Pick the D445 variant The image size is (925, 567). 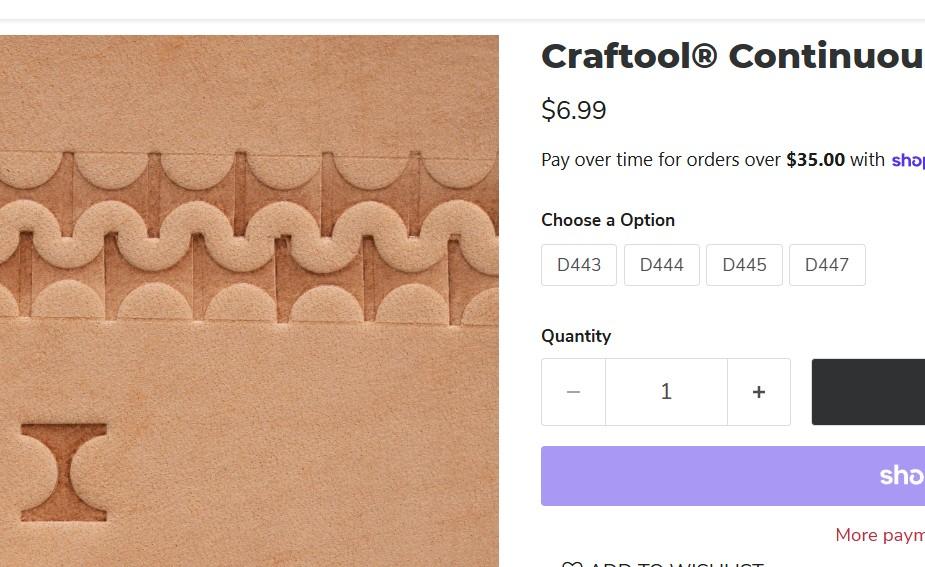(744, 265)
